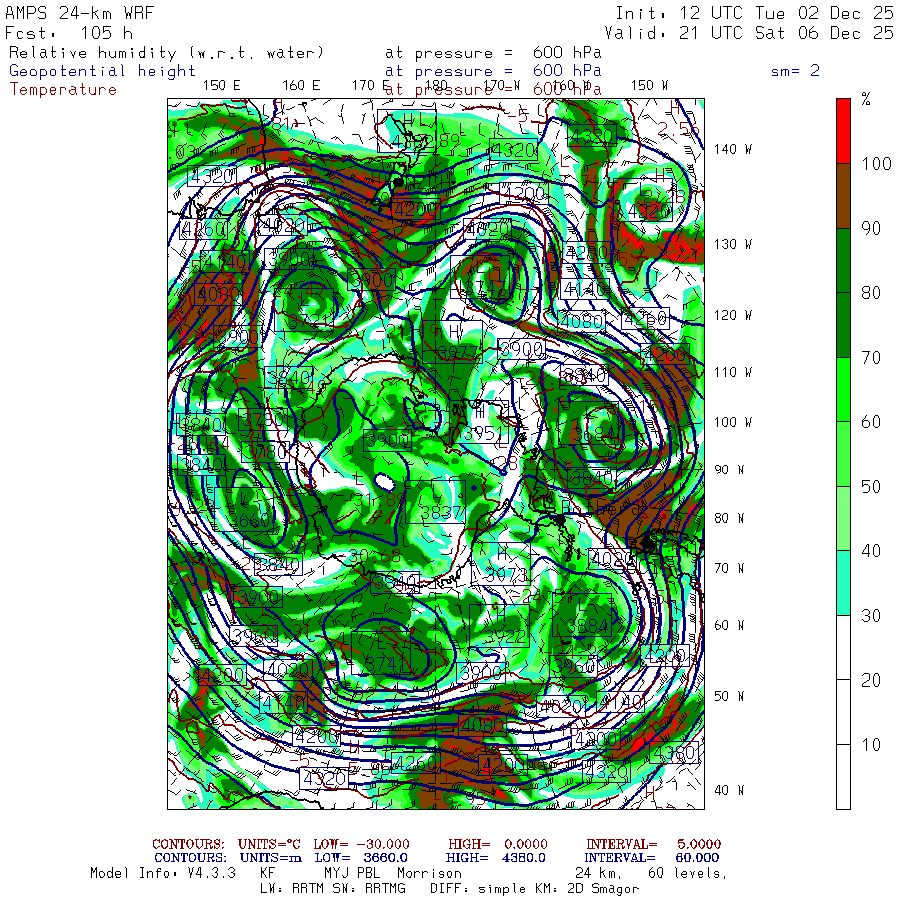Click the 3837 height contour label
Image resolution: width=900 pixels, height=900 pixels.
tap(442, 513)
